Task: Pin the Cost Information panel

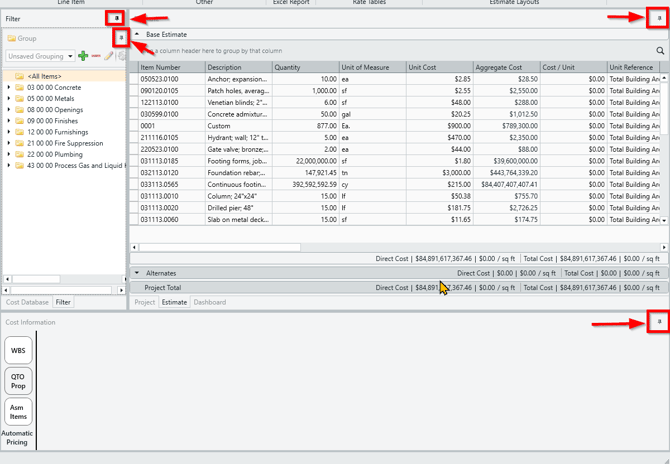Action: point(659,322)
